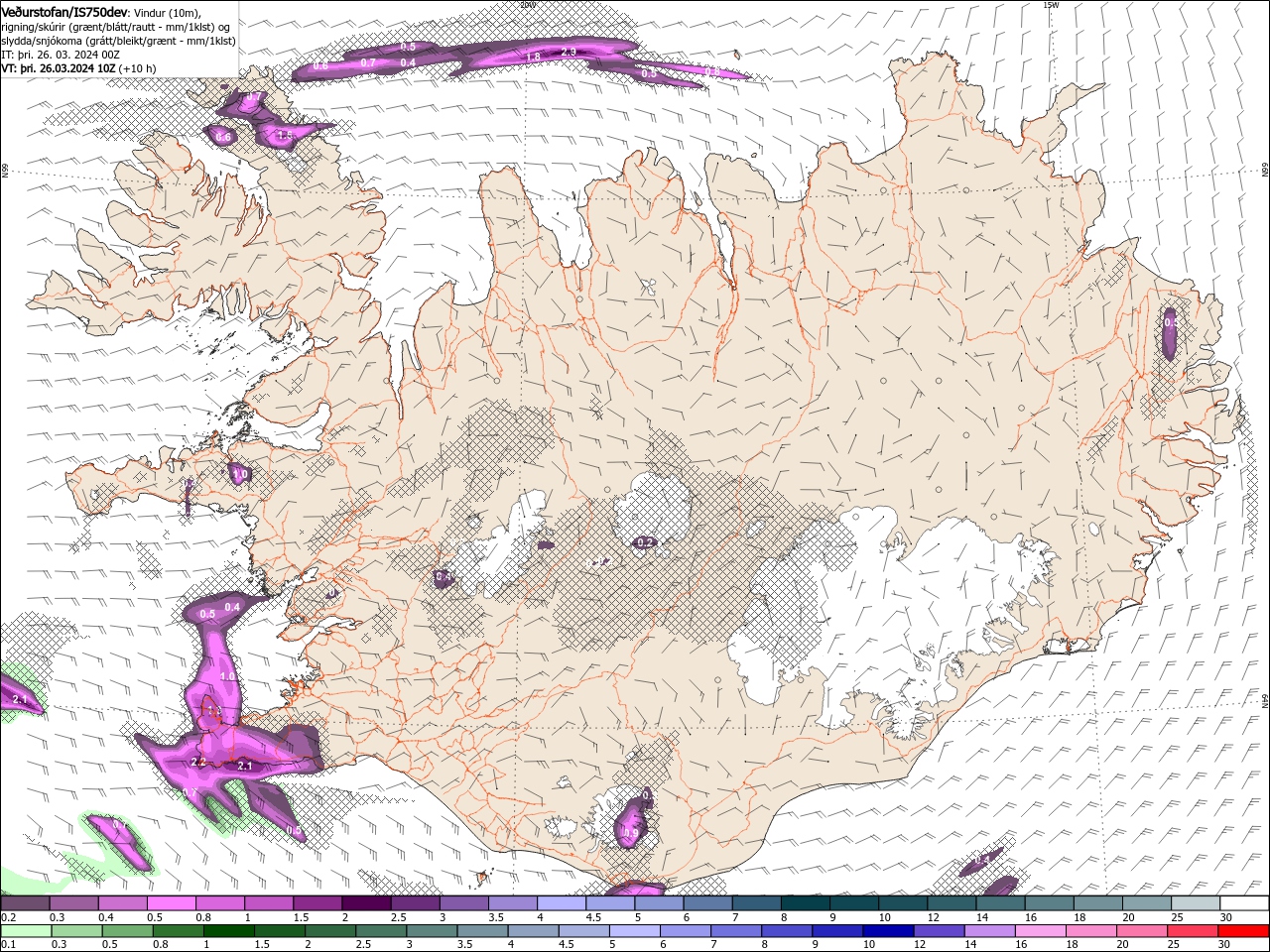This screenshot has width=1270, height=952.
Task: Select the lower scale green swatch between 0.5 and 0.8
Action: (x=127, y=931)
